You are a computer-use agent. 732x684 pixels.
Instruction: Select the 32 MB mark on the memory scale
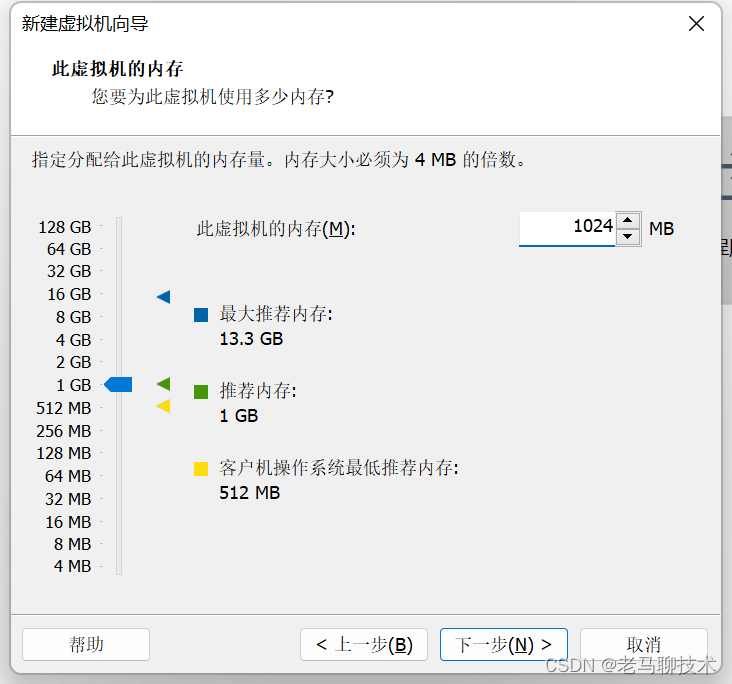(x=68, y=499)
